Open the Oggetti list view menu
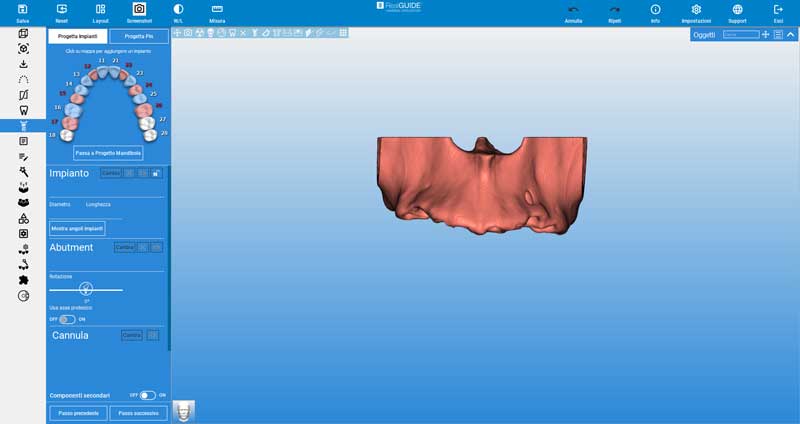Screen dimensions: 800x424 (x=778, y=35)
